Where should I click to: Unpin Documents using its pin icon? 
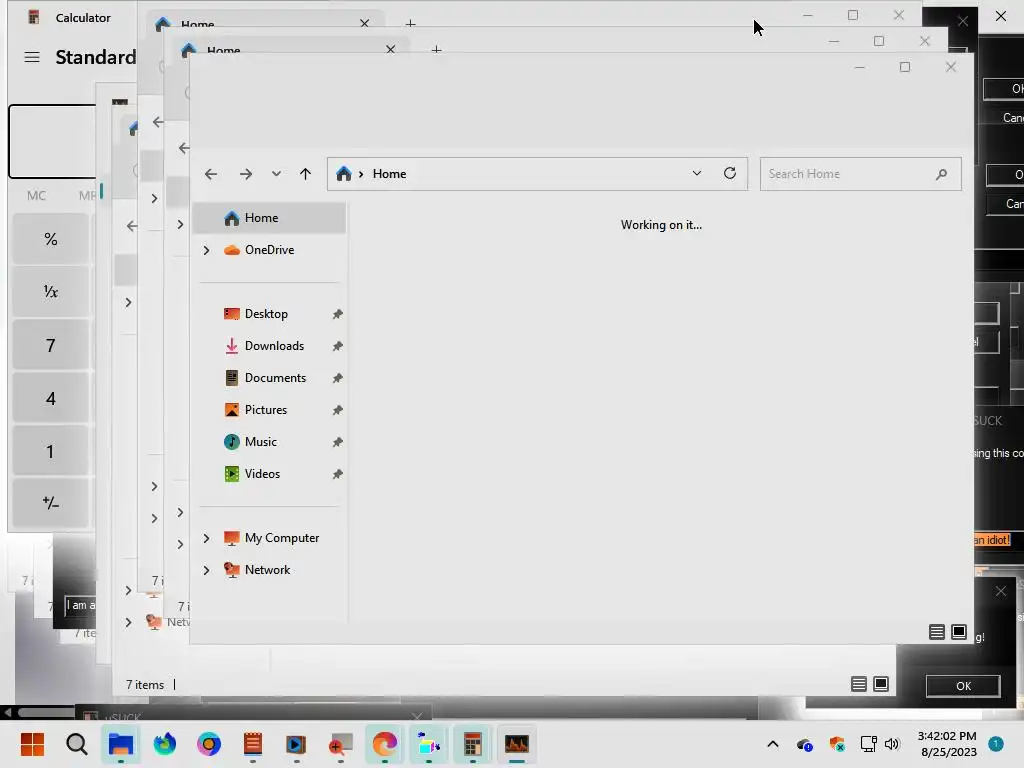coord(338,378)
